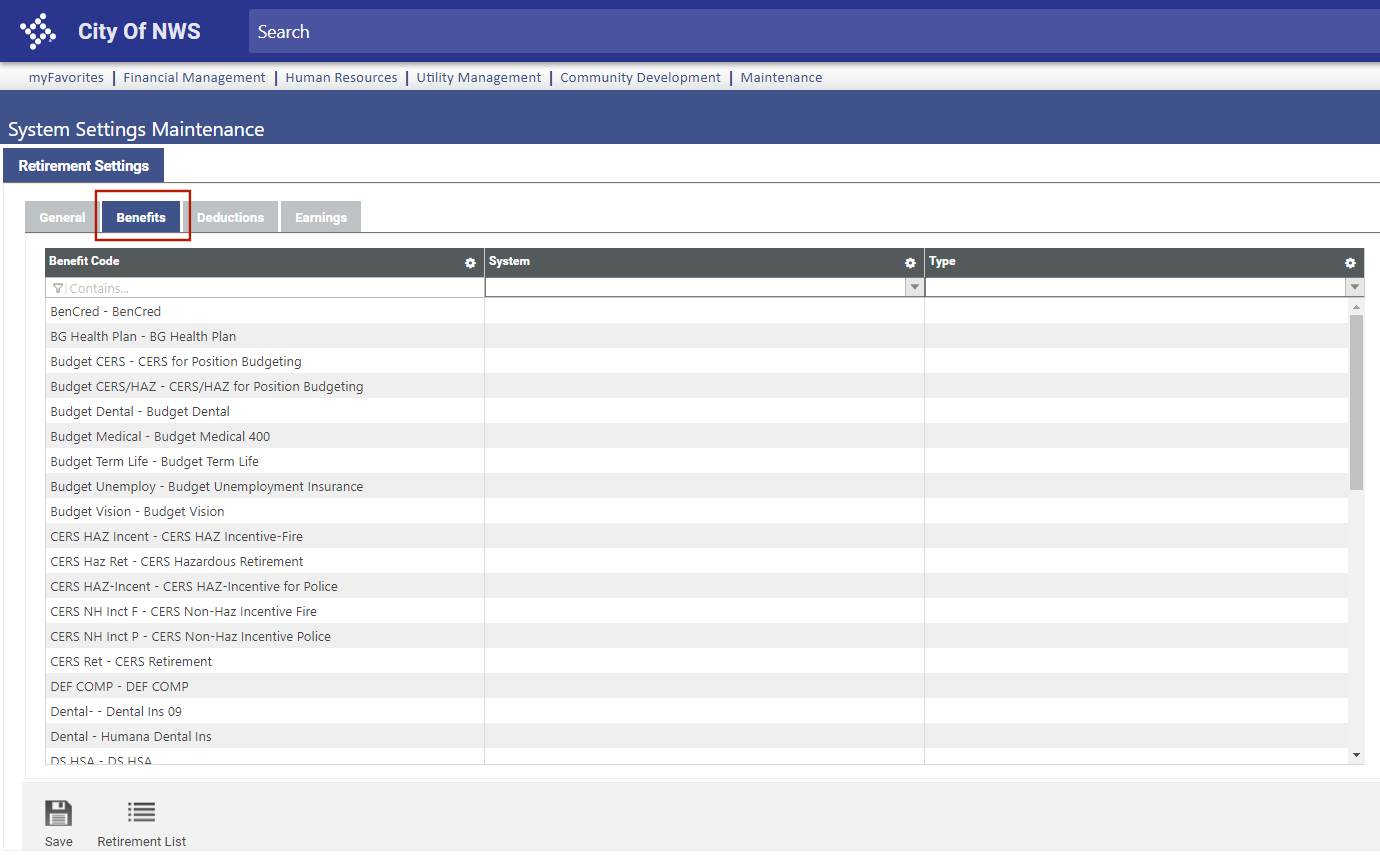Click the Save disk icon

coord(59,812)
